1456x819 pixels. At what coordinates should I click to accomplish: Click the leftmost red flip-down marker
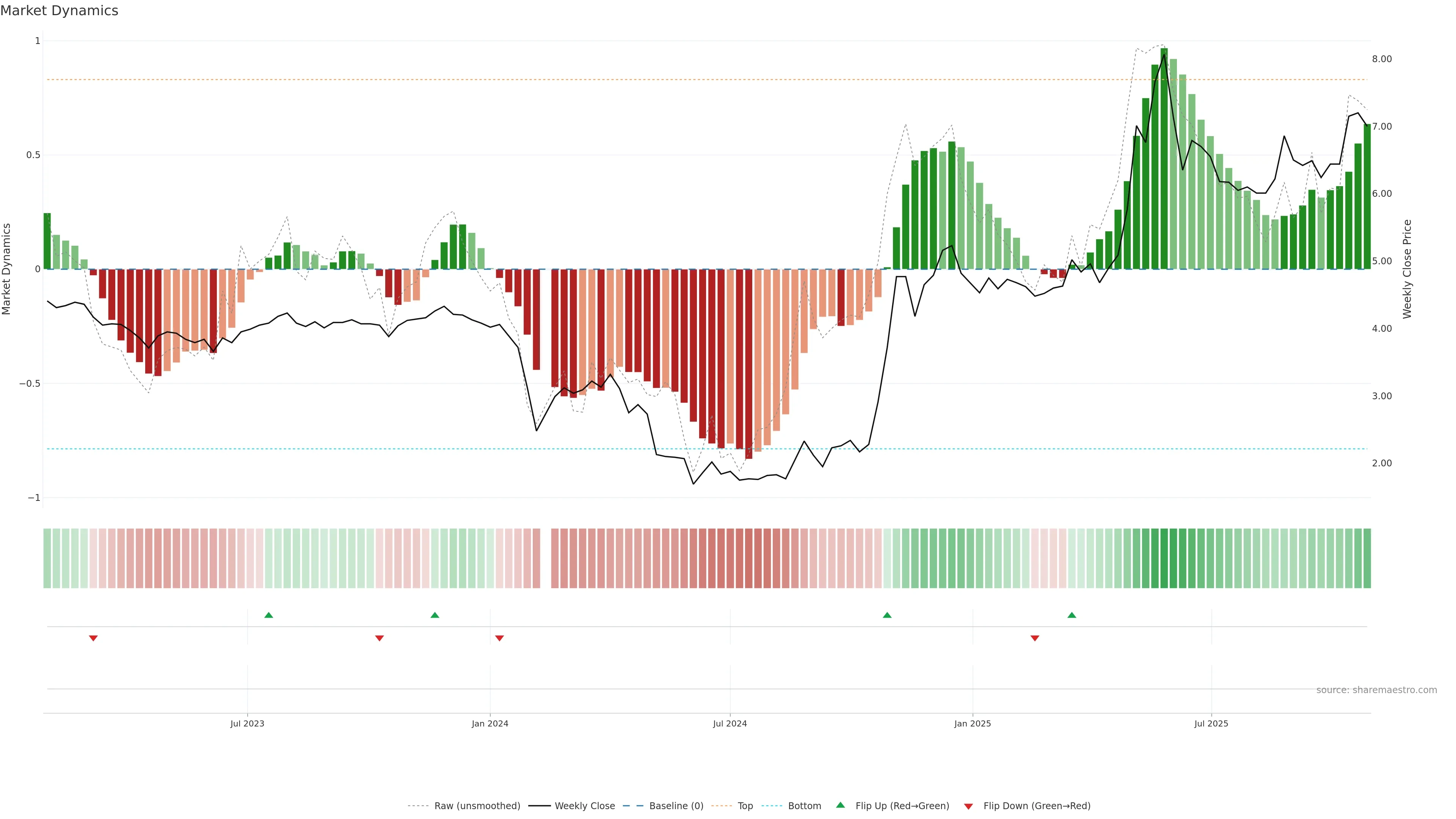tap(93, 638)
